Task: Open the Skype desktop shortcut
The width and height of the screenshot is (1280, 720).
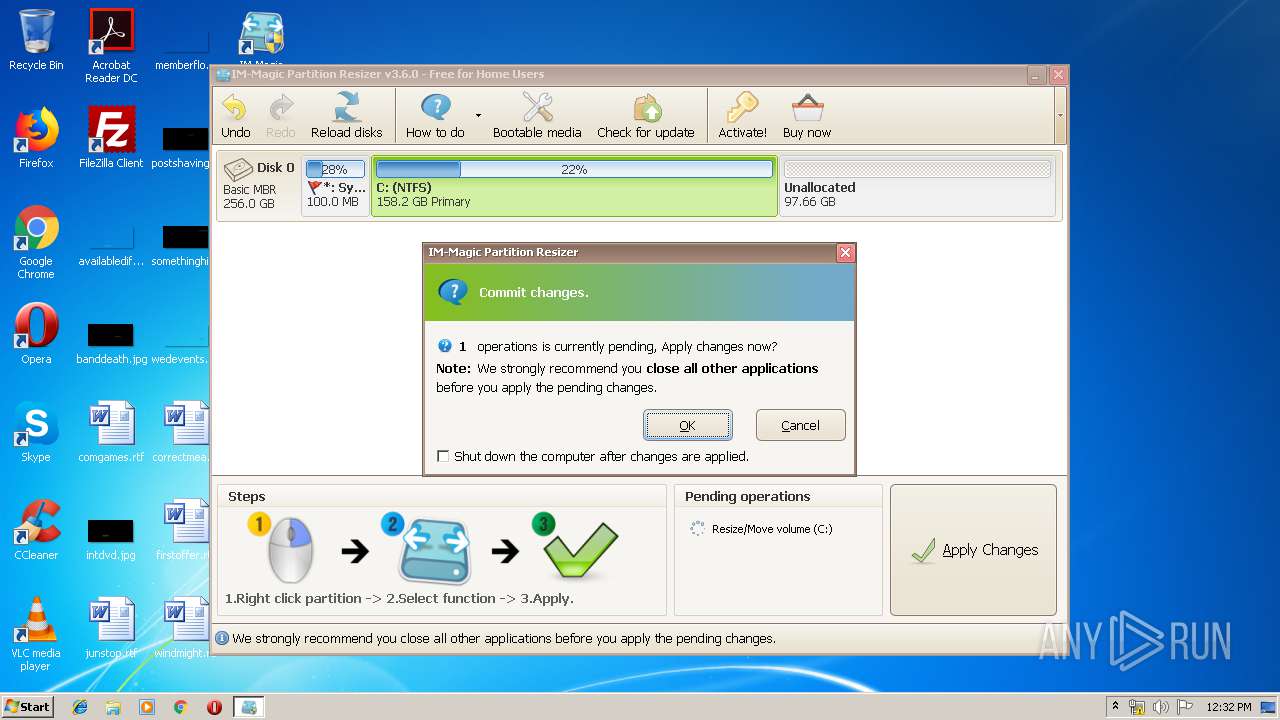Action: [36, 432]
